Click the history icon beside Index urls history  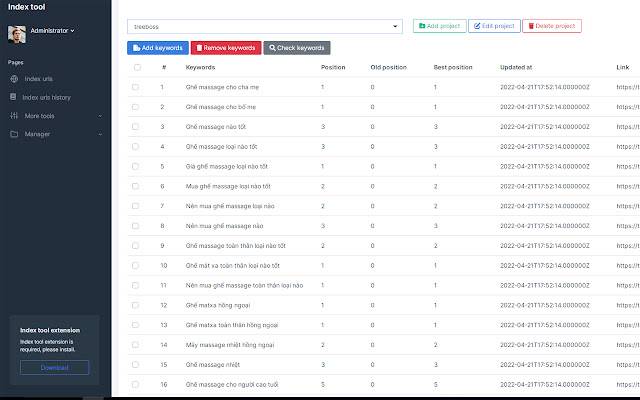tap(13, 97)
